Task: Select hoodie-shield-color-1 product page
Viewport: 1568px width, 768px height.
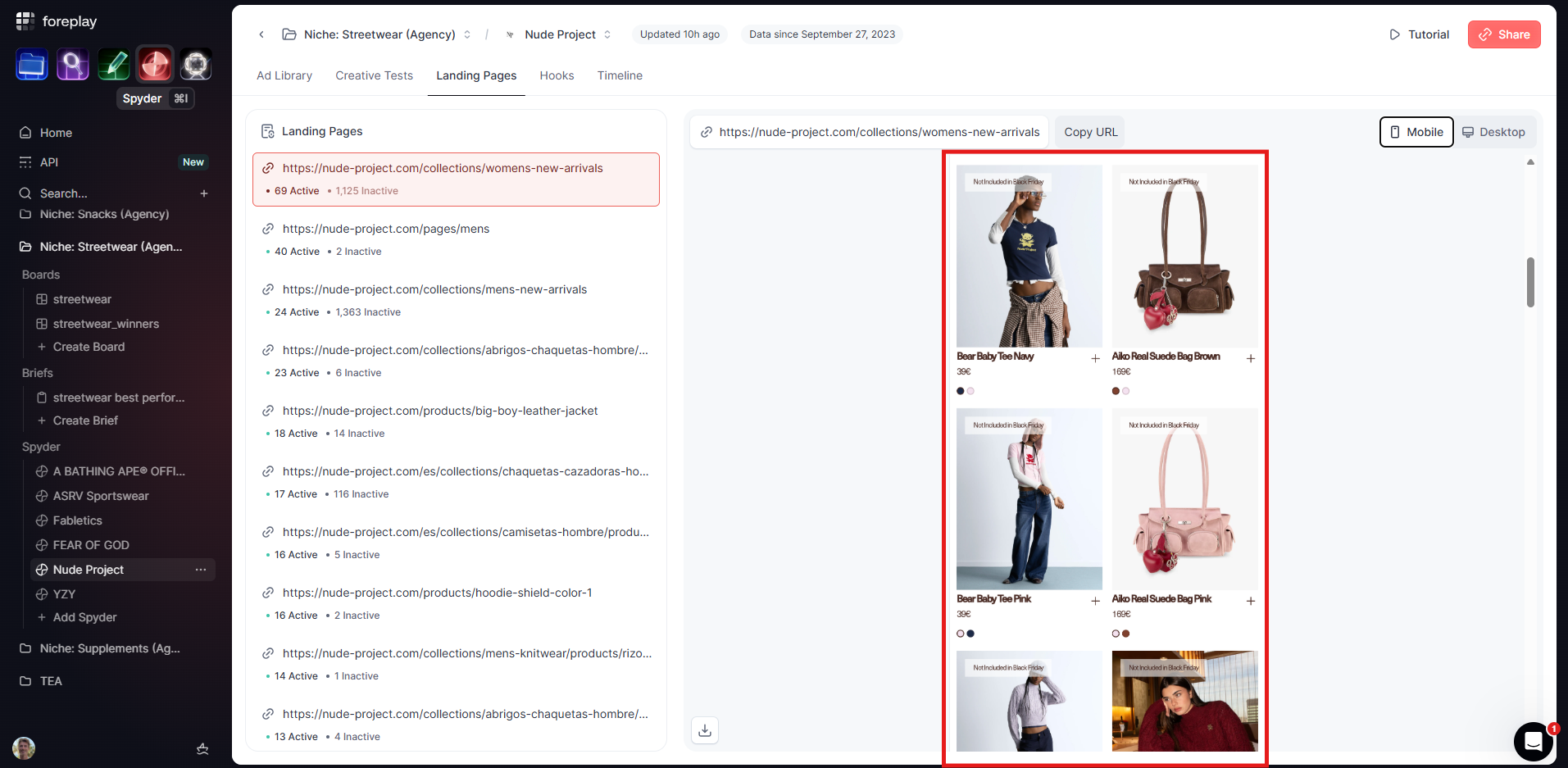Action: tap(456, 604)
